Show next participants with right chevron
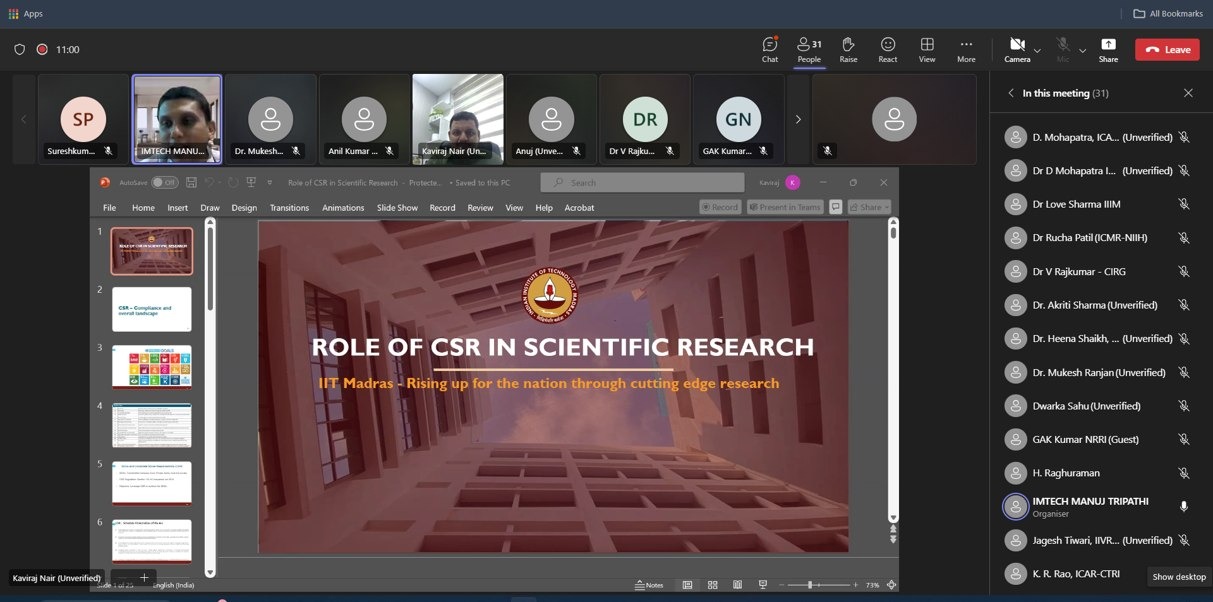This screenshot has height=602, width=1213. [798, 119]
